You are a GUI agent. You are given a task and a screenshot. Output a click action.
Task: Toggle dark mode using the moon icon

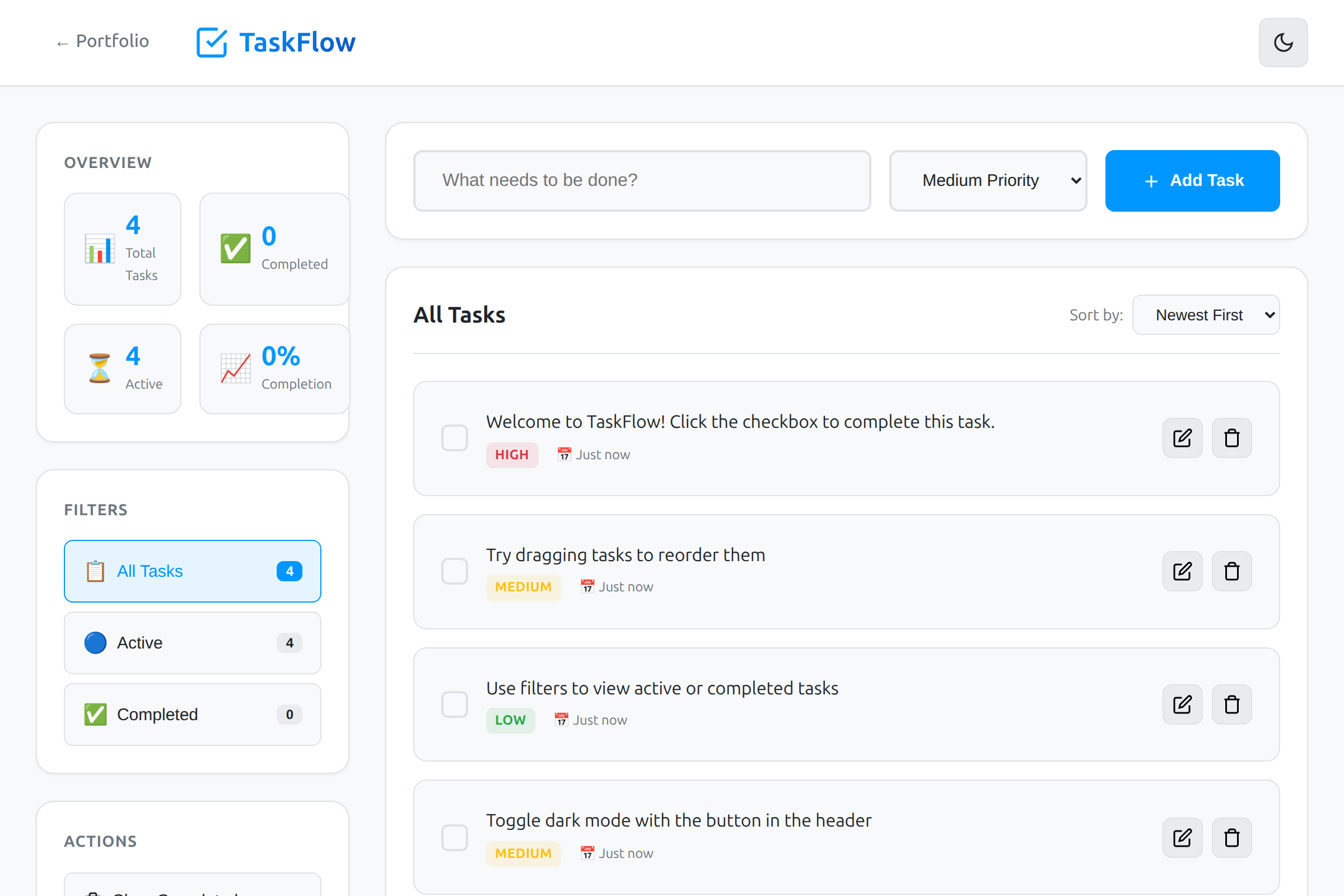pos(1282,43)
